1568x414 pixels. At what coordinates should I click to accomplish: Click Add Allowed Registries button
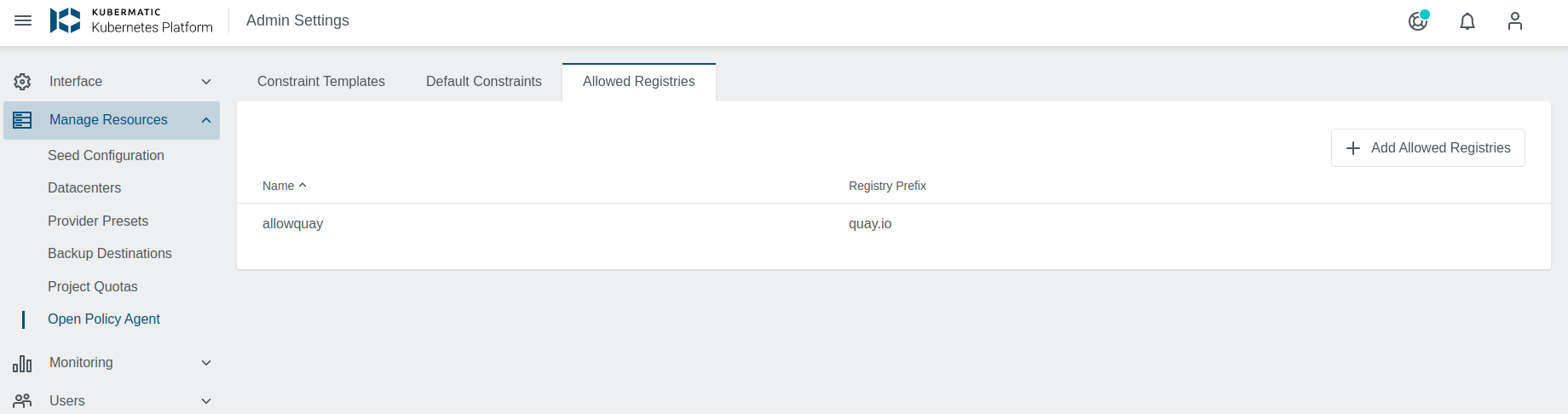tap(1427, 148)
